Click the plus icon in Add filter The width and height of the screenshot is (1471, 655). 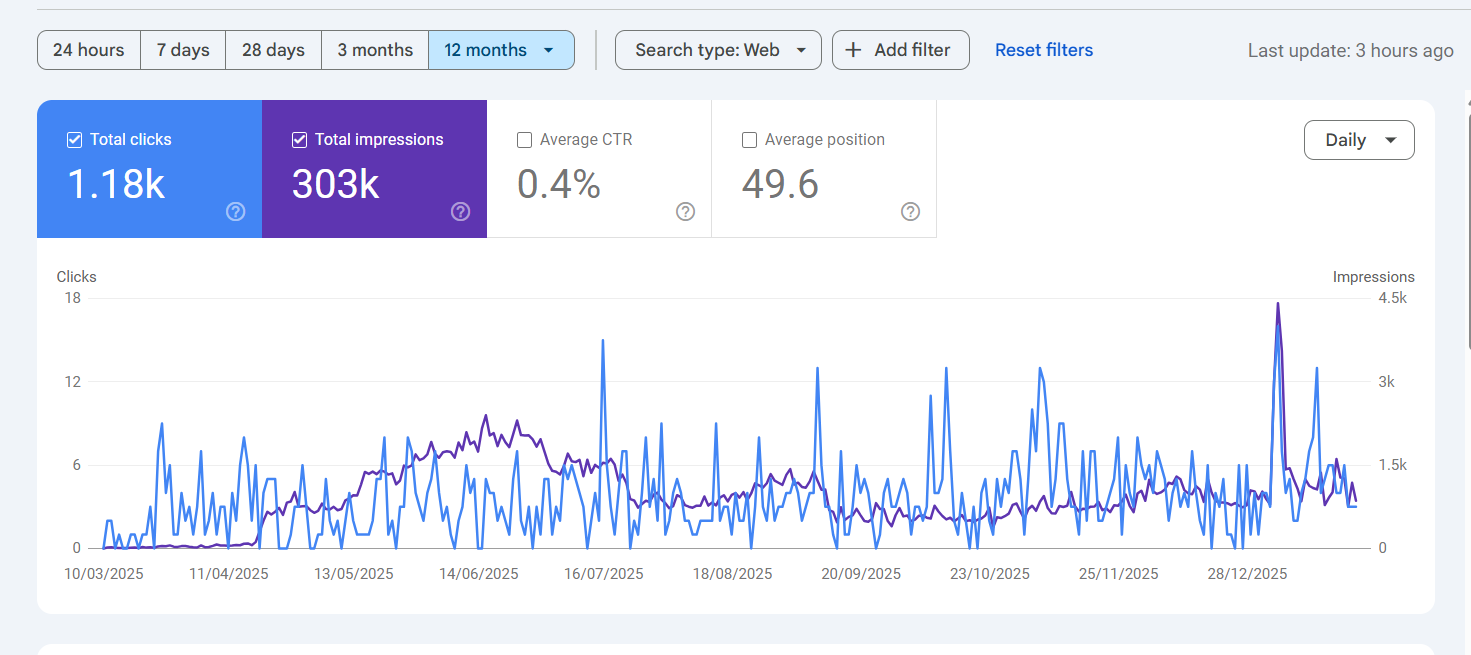[853, 50]
